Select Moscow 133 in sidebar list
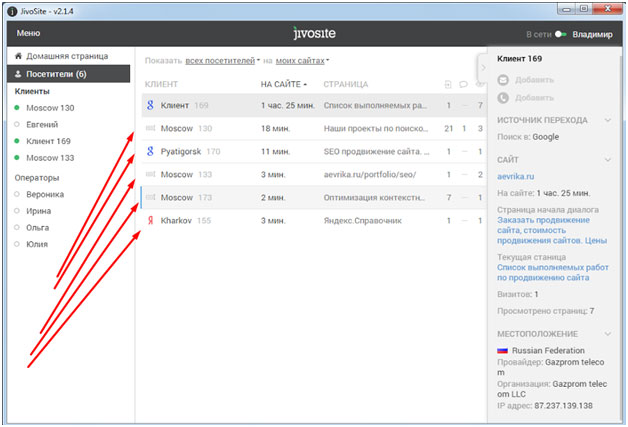Viewport: 628px width, 427px height. point(50,158)
